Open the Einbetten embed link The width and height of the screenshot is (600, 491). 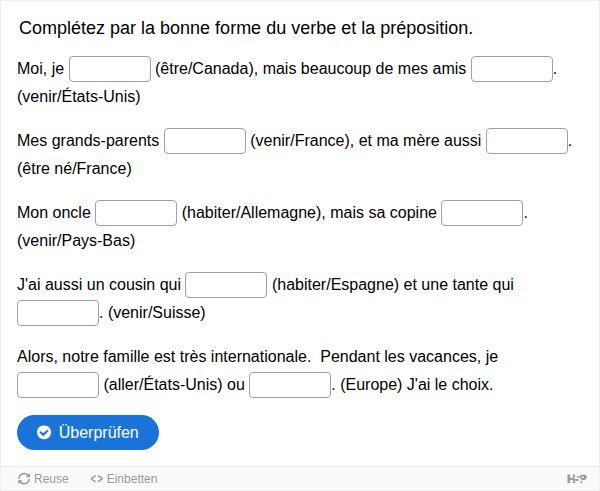pos(124,478)
